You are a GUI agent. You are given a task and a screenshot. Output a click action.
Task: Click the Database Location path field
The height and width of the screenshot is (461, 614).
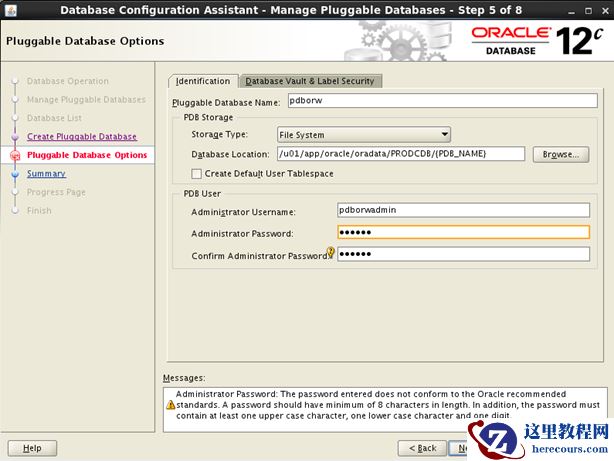click(x=400, y=154)
